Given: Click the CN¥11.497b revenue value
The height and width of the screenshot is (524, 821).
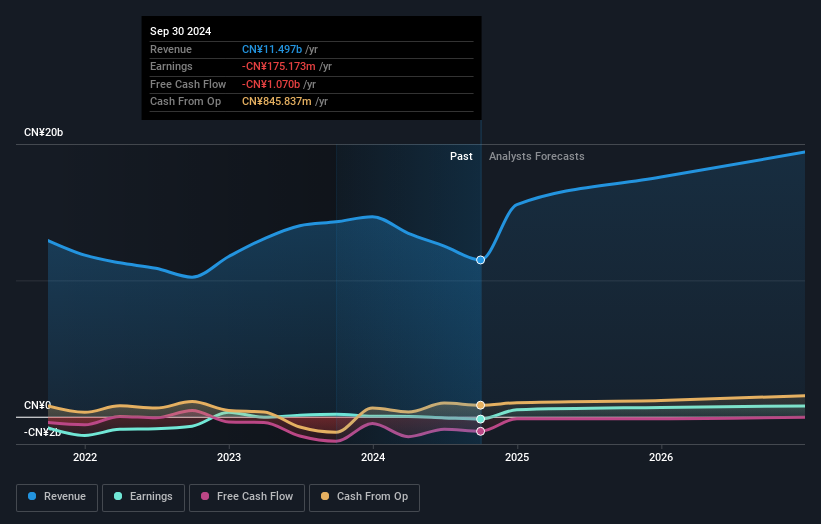Looking at the screenshot, I should click(272, 49).
